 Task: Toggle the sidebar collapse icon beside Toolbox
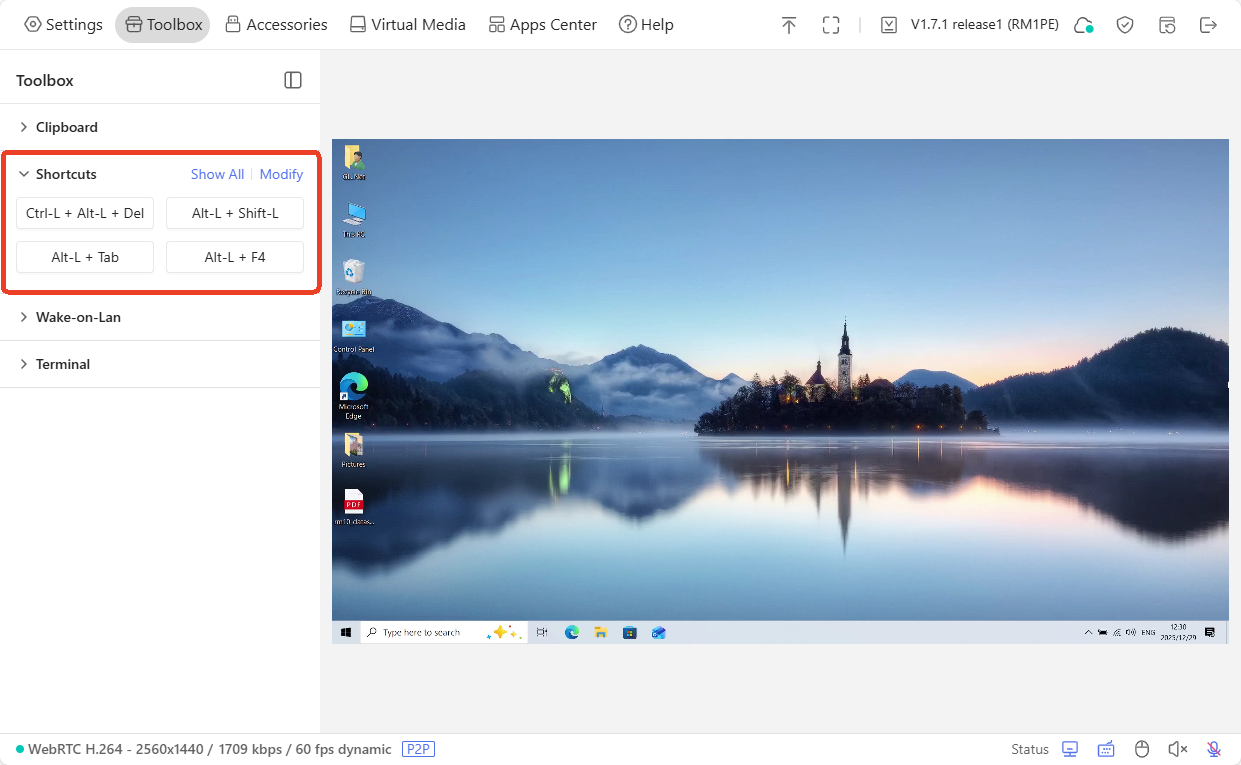(x=293, y=80)
